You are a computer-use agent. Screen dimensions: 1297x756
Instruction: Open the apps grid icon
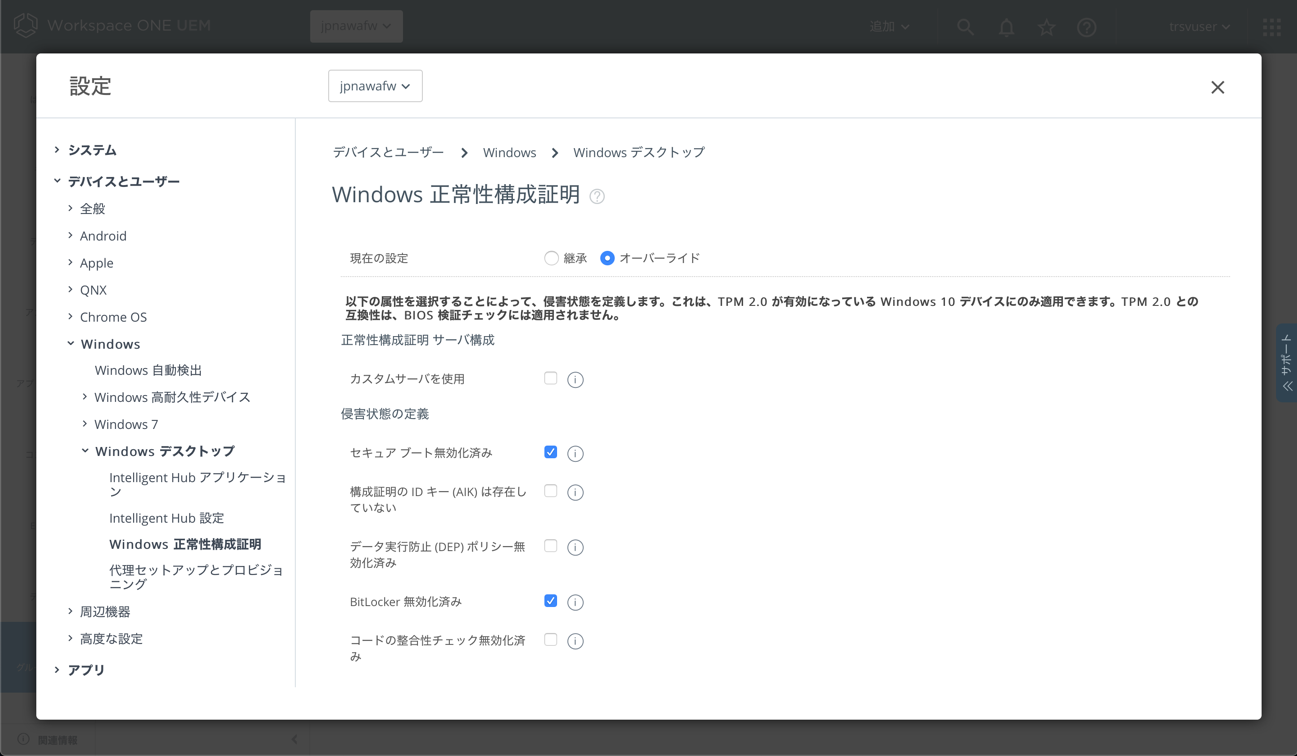(1272, 27)
